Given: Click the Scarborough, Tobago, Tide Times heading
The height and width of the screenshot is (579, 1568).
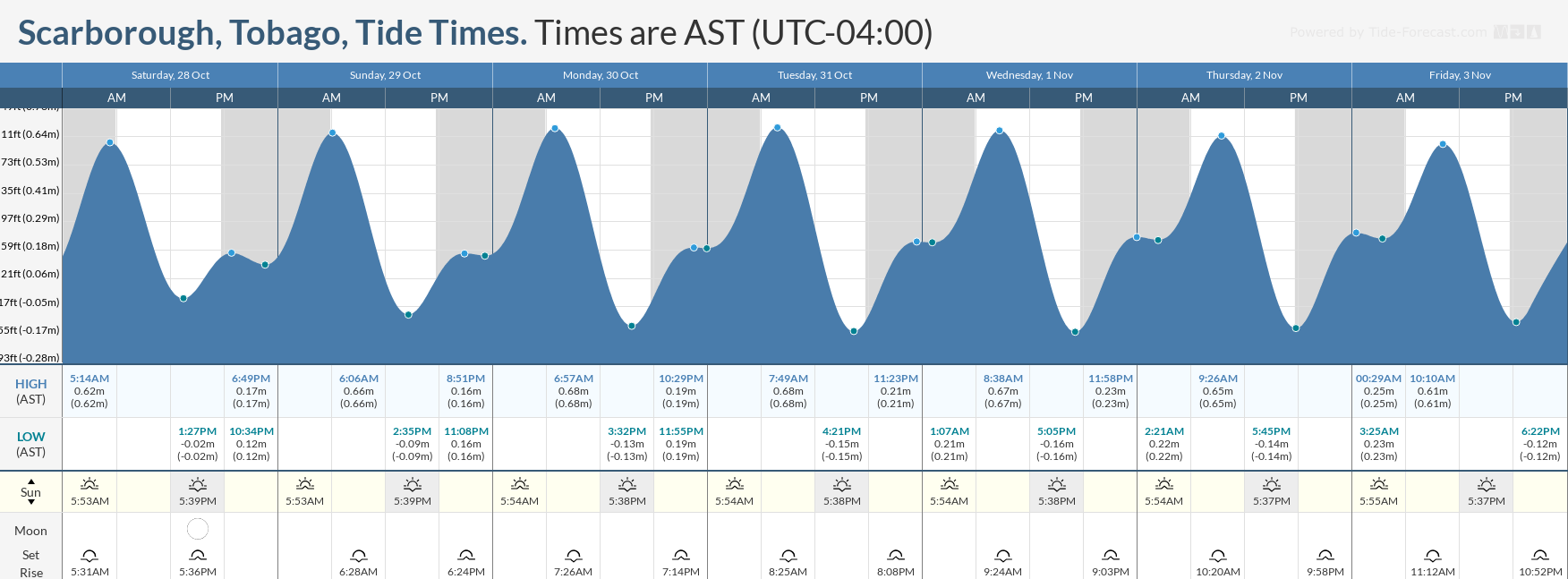Looking at the screenshot, I should pyautogui.click(x=272, y=33).
